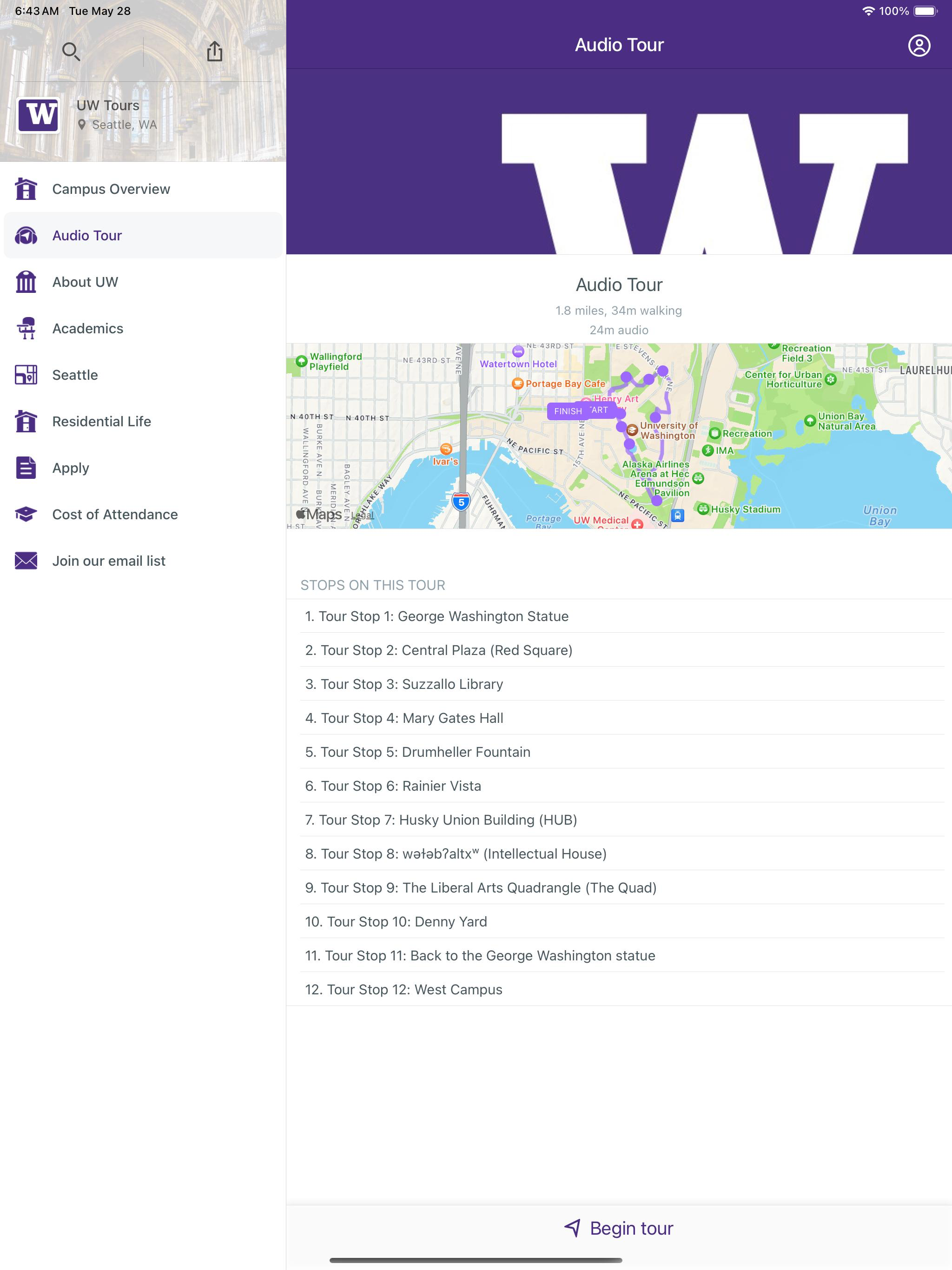Click the email list envelope icon
This screenshot has width=952, height=1270.
coord(26,561)
